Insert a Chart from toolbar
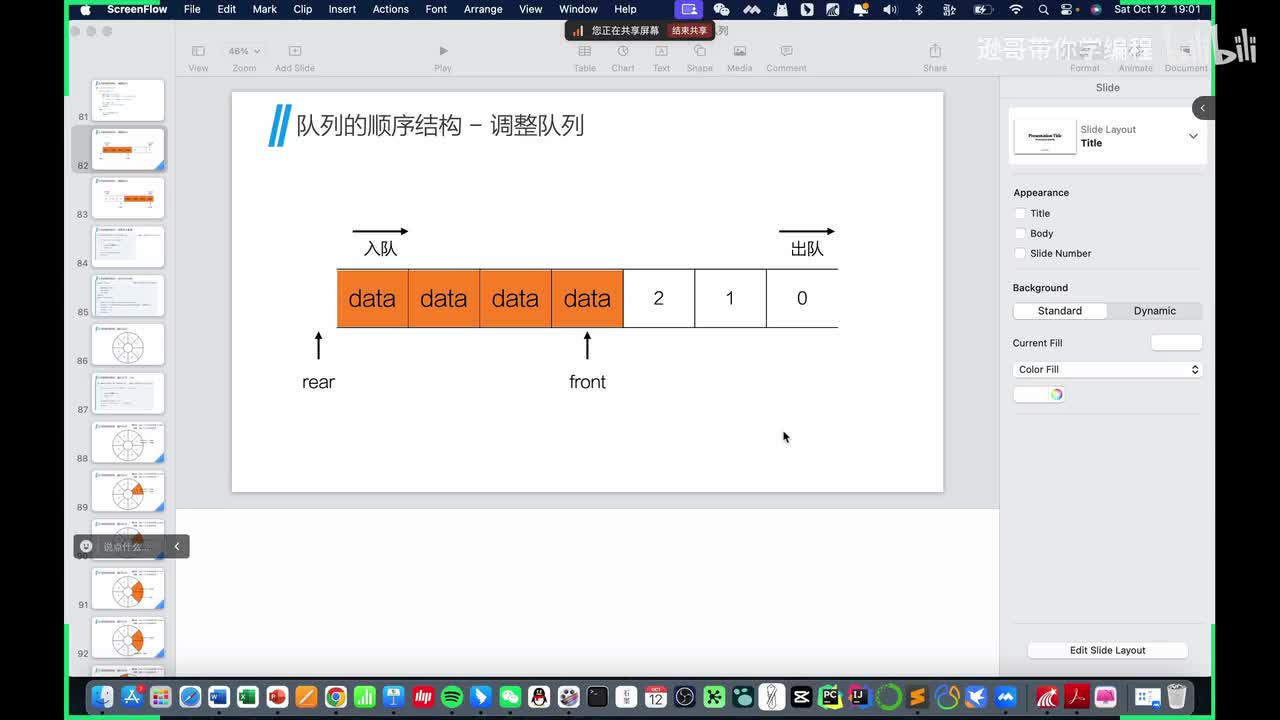1280x720 pixels. pyautogui.click(x=623, y=58)
